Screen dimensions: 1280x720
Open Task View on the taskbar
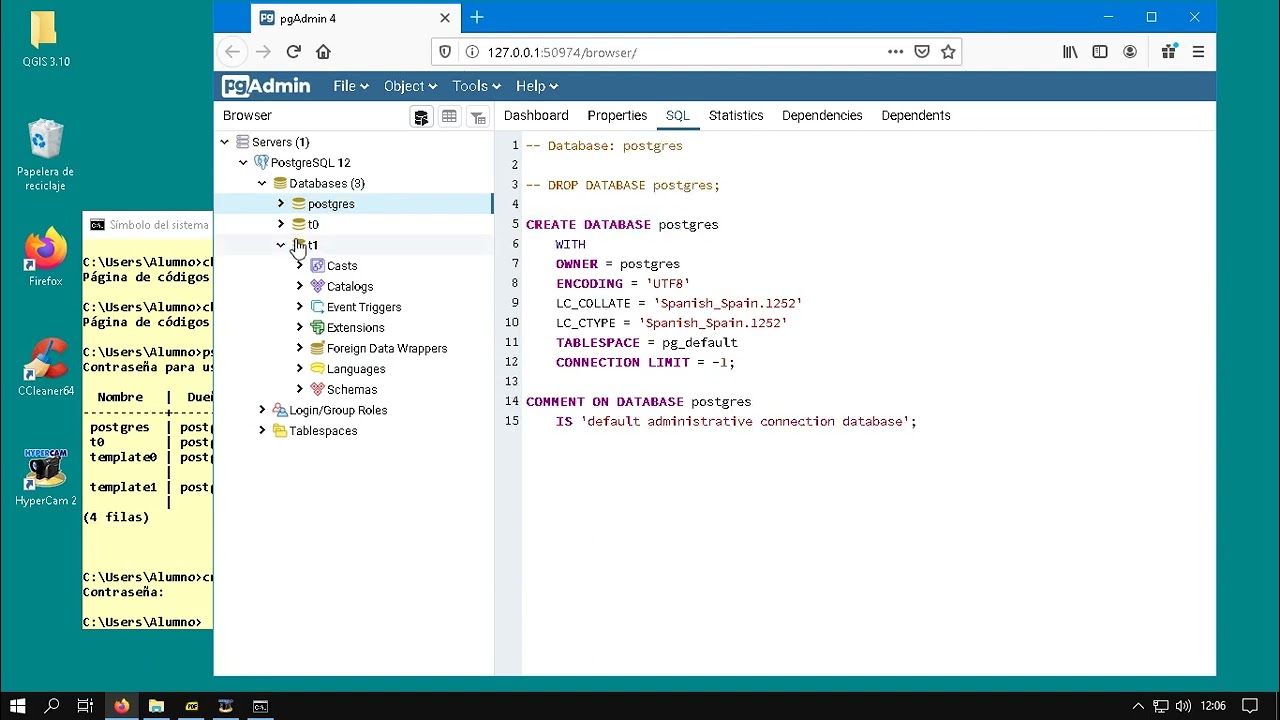[85, 706]
